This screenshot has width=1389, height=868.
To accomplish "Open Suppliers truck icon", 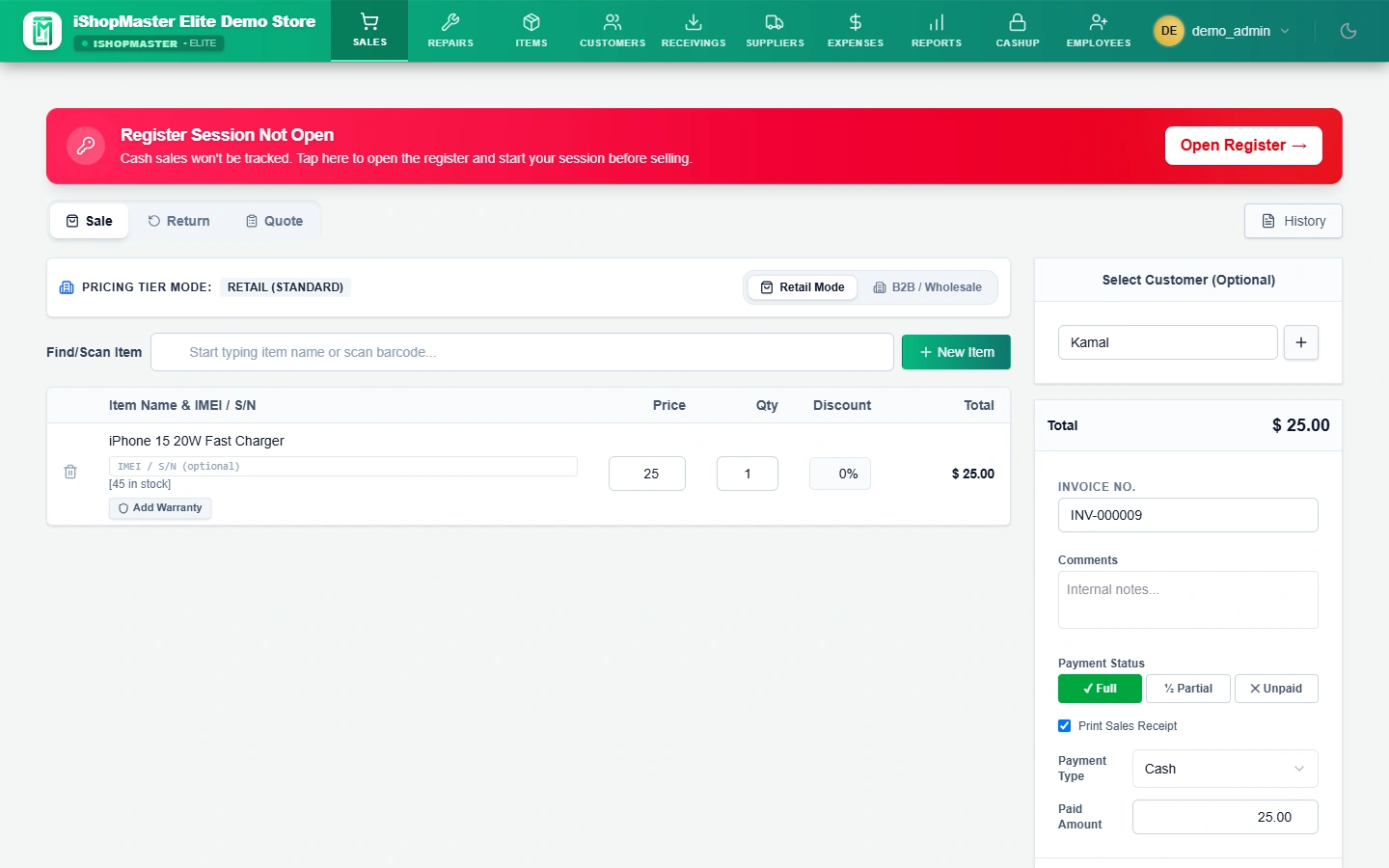I will (x=775, y=22).
